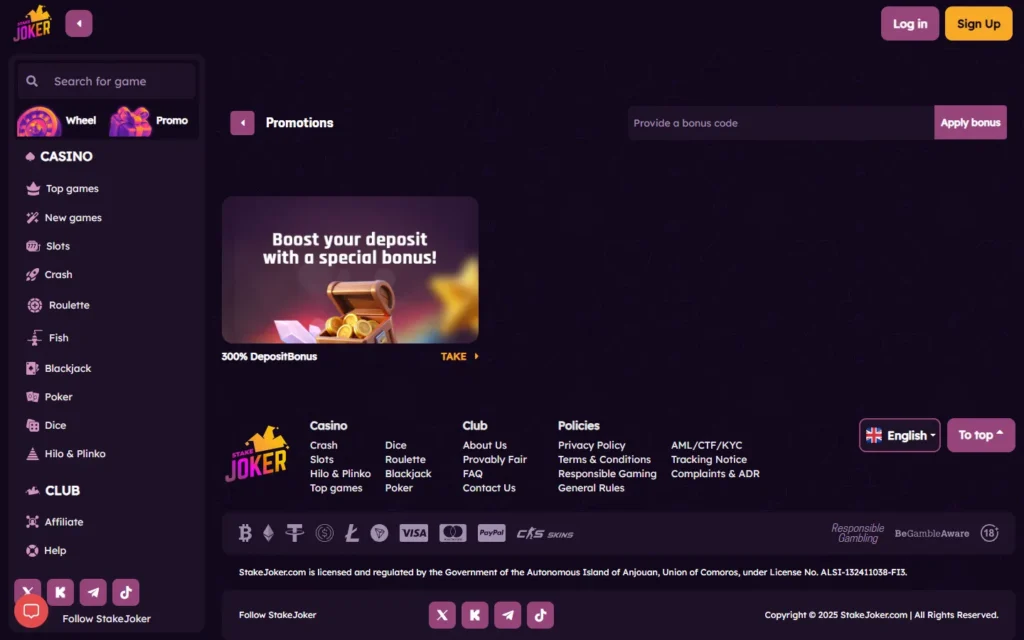Open footer Dice link
Screen dimensions: 1024x640
pyautogui.click(x=396, y=445)
